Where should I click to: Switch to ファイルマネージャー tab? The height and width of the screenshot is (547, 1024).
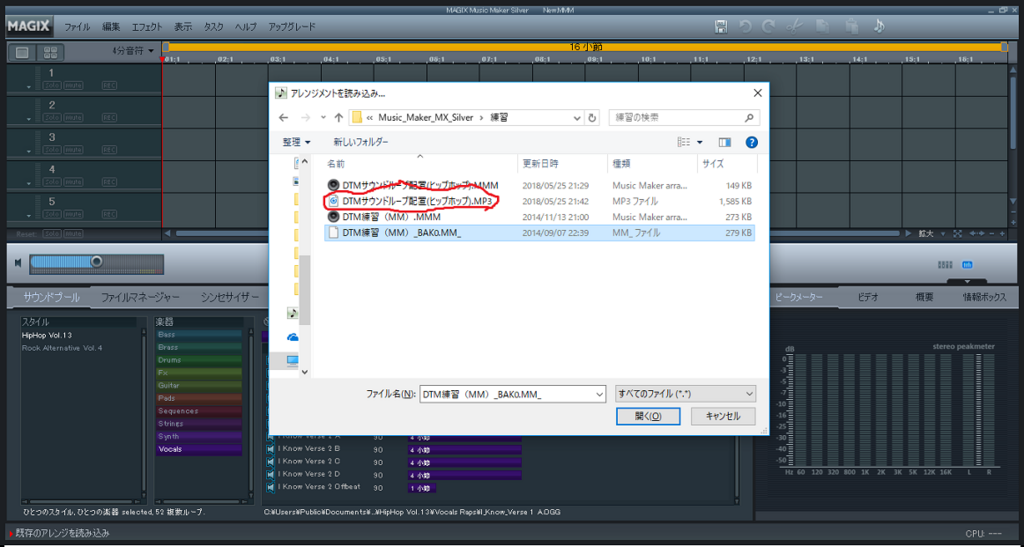click(140, 297)
